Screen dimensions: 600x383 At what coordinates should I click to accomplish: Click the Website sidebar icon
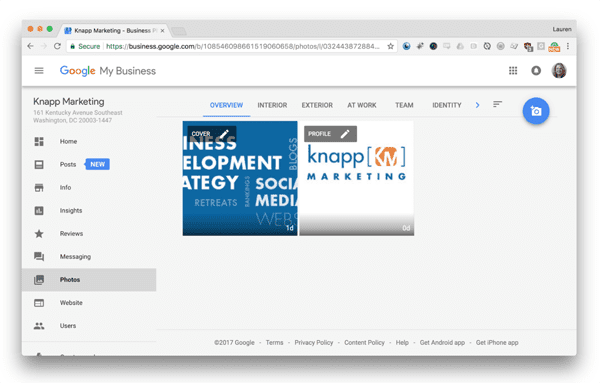(x=39, y=303)
